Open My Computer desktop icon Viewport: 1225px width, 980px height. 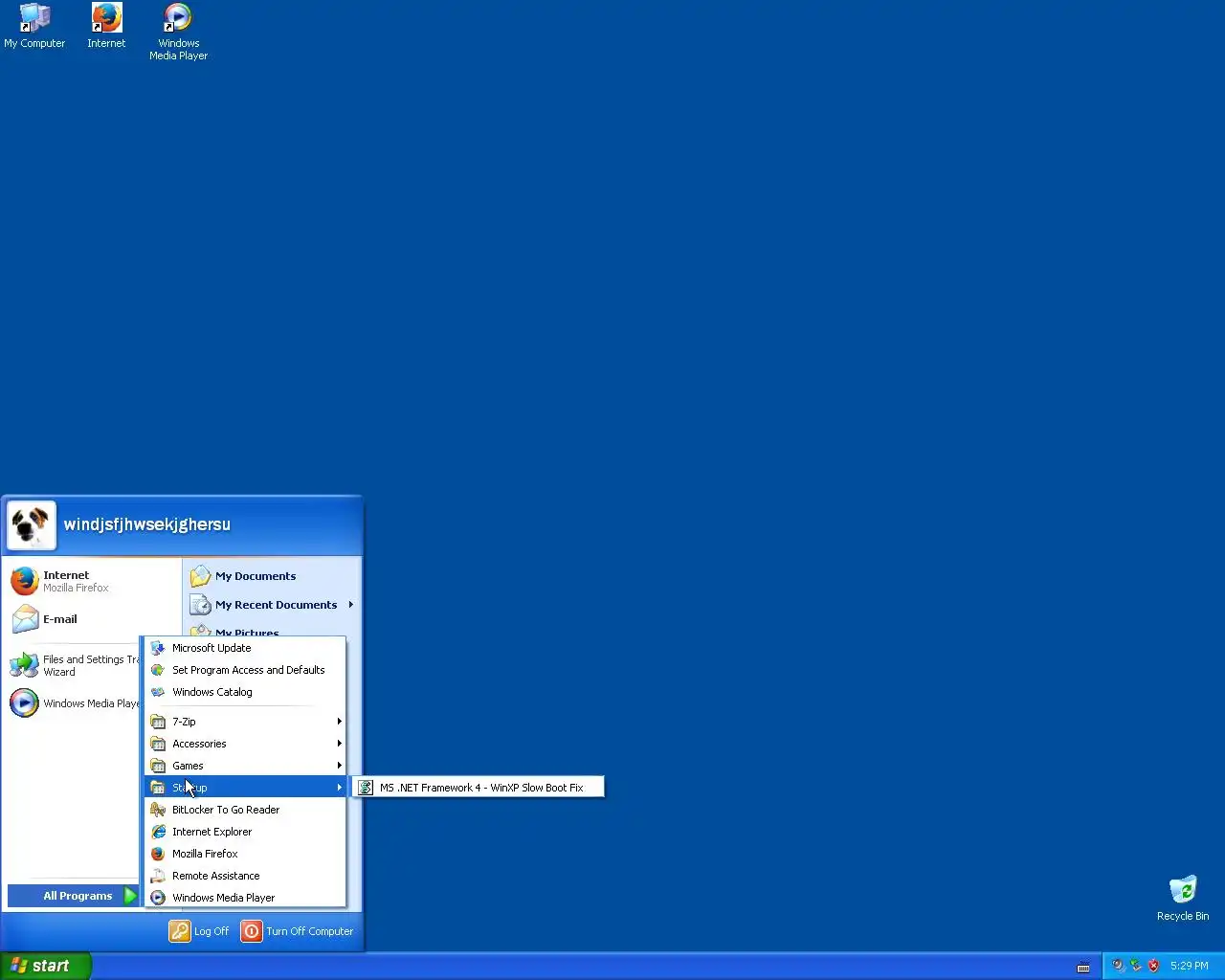(34, 26)
